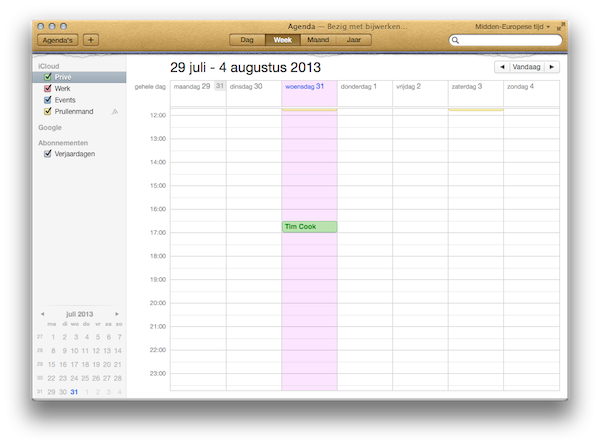Click the week number 31 badge

(220, 86)
